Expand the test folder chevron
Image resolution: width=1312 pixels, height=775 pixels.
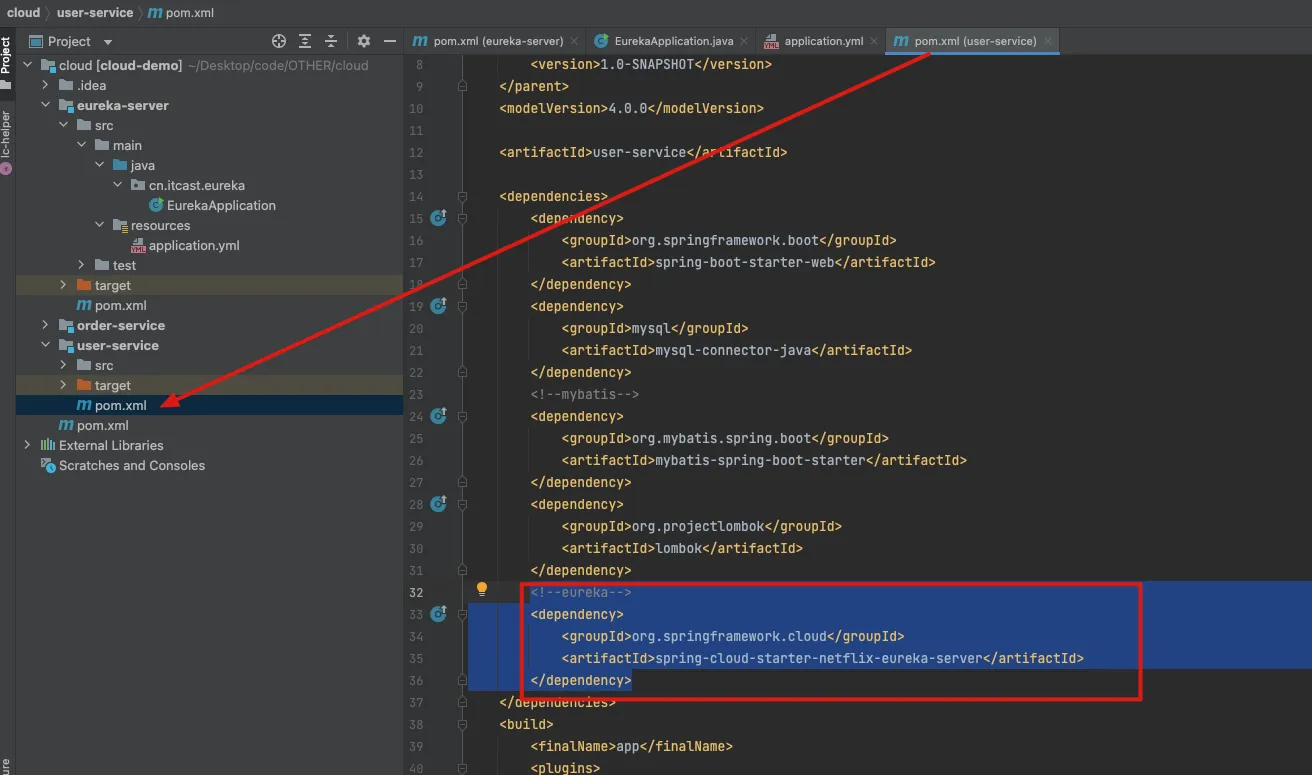pos(81,265)
